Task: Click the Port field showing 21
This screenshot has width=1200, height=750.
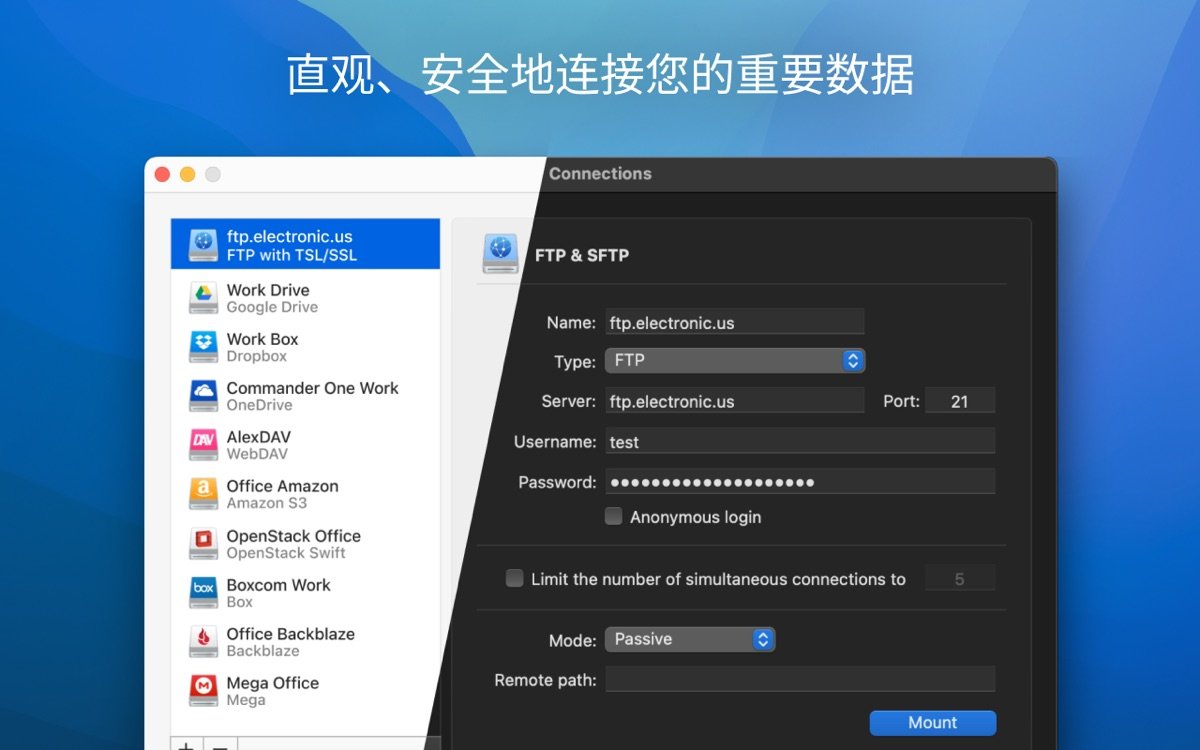Action: [960, 400]
